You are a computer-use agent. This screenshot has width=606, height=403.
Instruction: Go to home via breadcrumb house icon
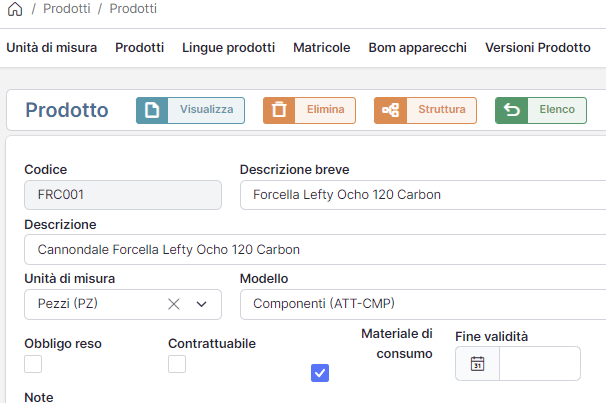click(15, 9)
